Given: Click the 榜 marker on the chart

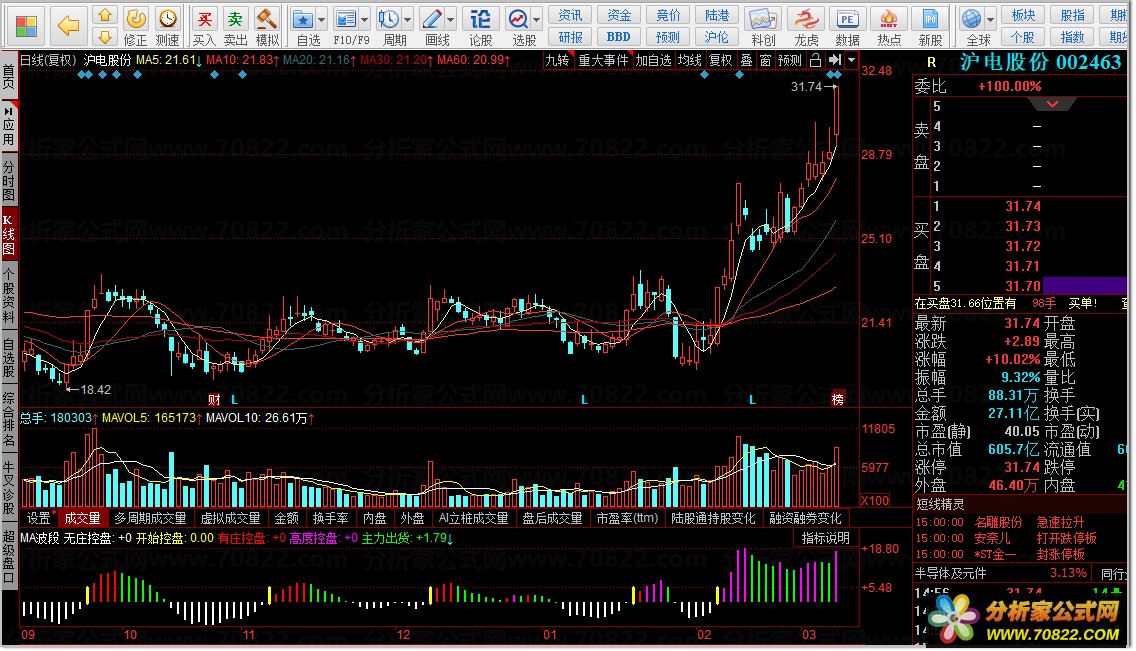Looking at the screenshot, I should tap(838, 399).
